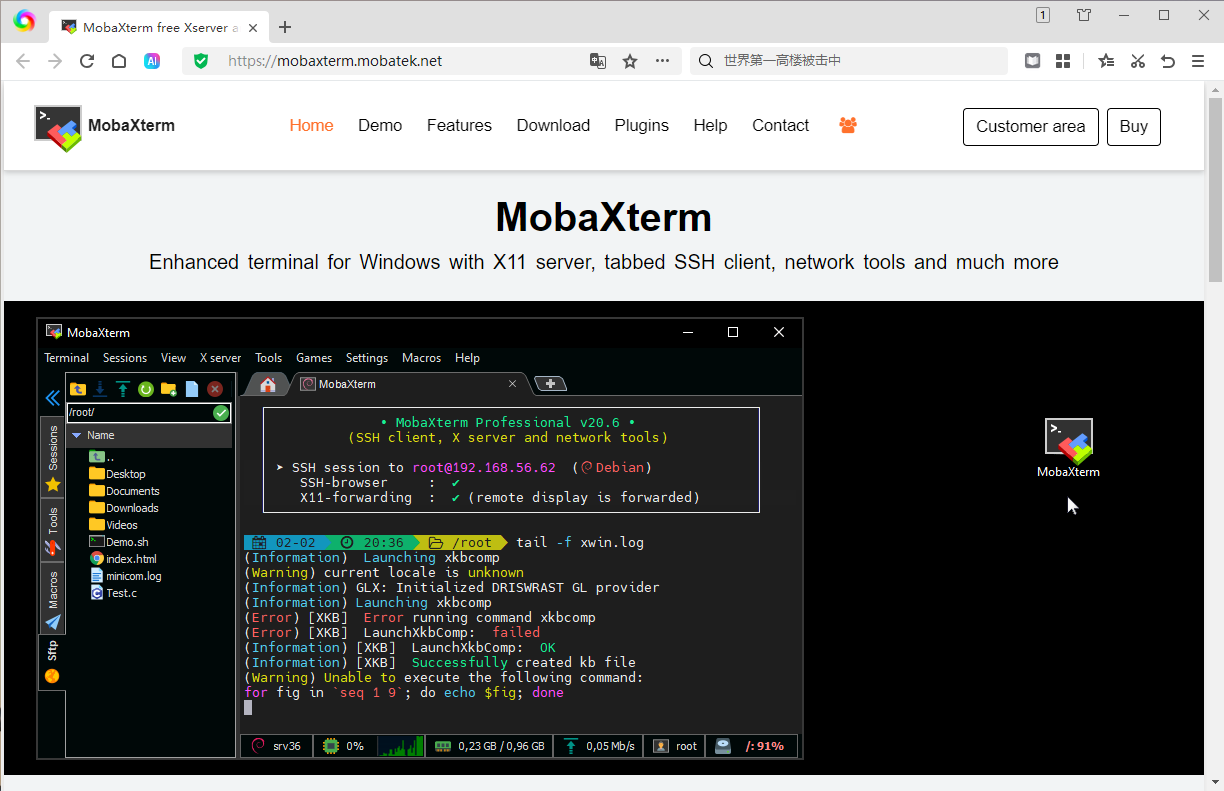The width and height of the screenshot is (1224, 791).
Task: Open the Features page link
Action: [x=459, y=126]
